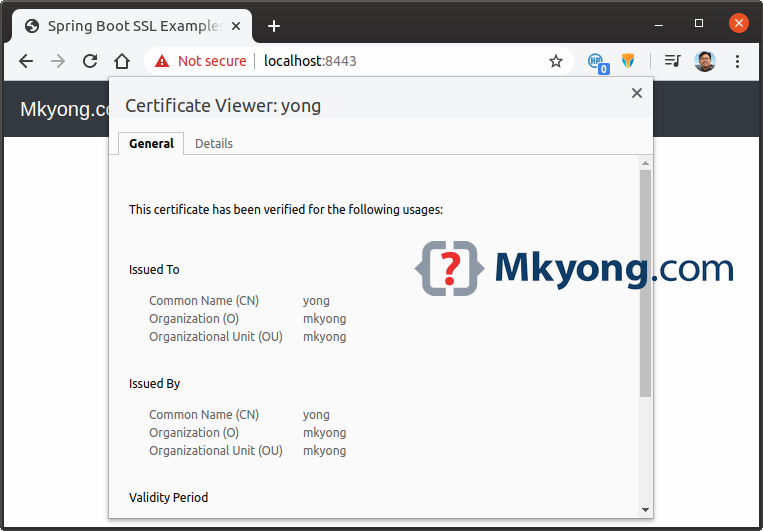Open Chrome three-dot menu
This screenshot has height=531, width=763.
pos(737,61)
